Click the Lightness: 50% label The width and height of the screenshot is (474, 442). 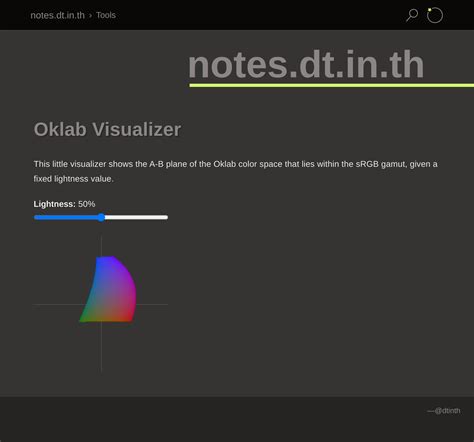64,204
